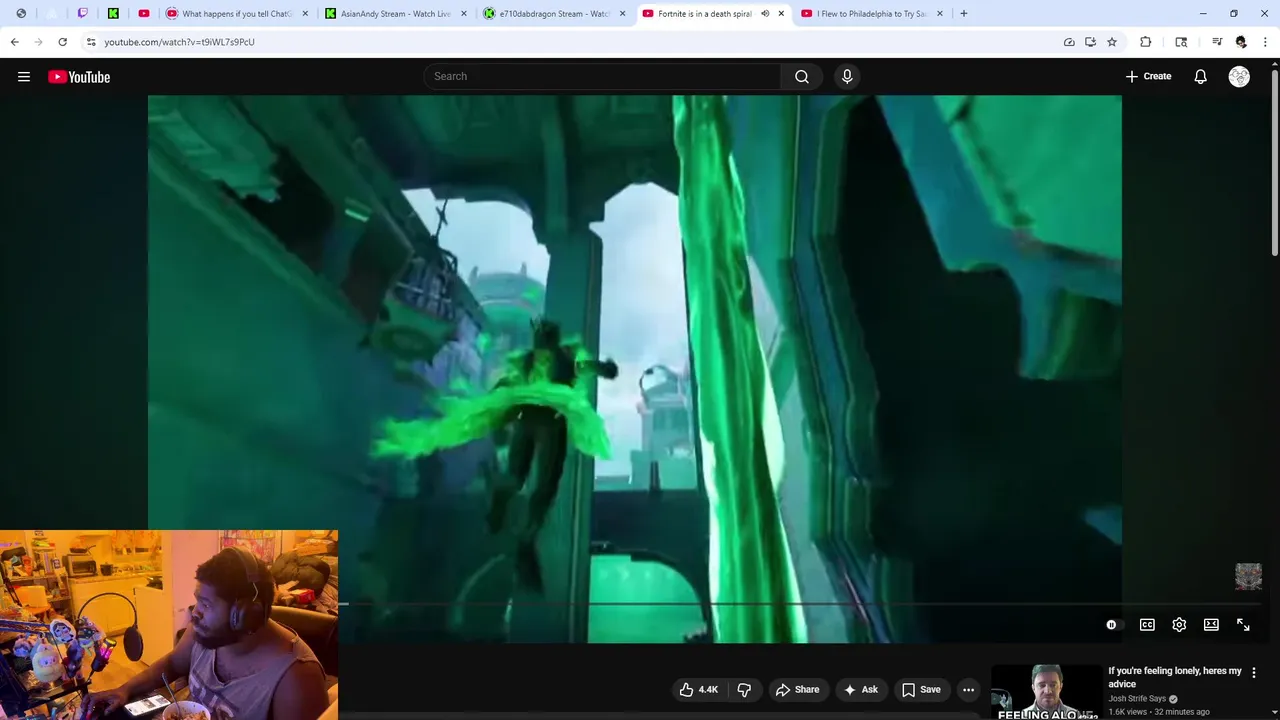Start voice search with the microphone
This screenshot has width=1280, height=720.
tap(847, 76)
